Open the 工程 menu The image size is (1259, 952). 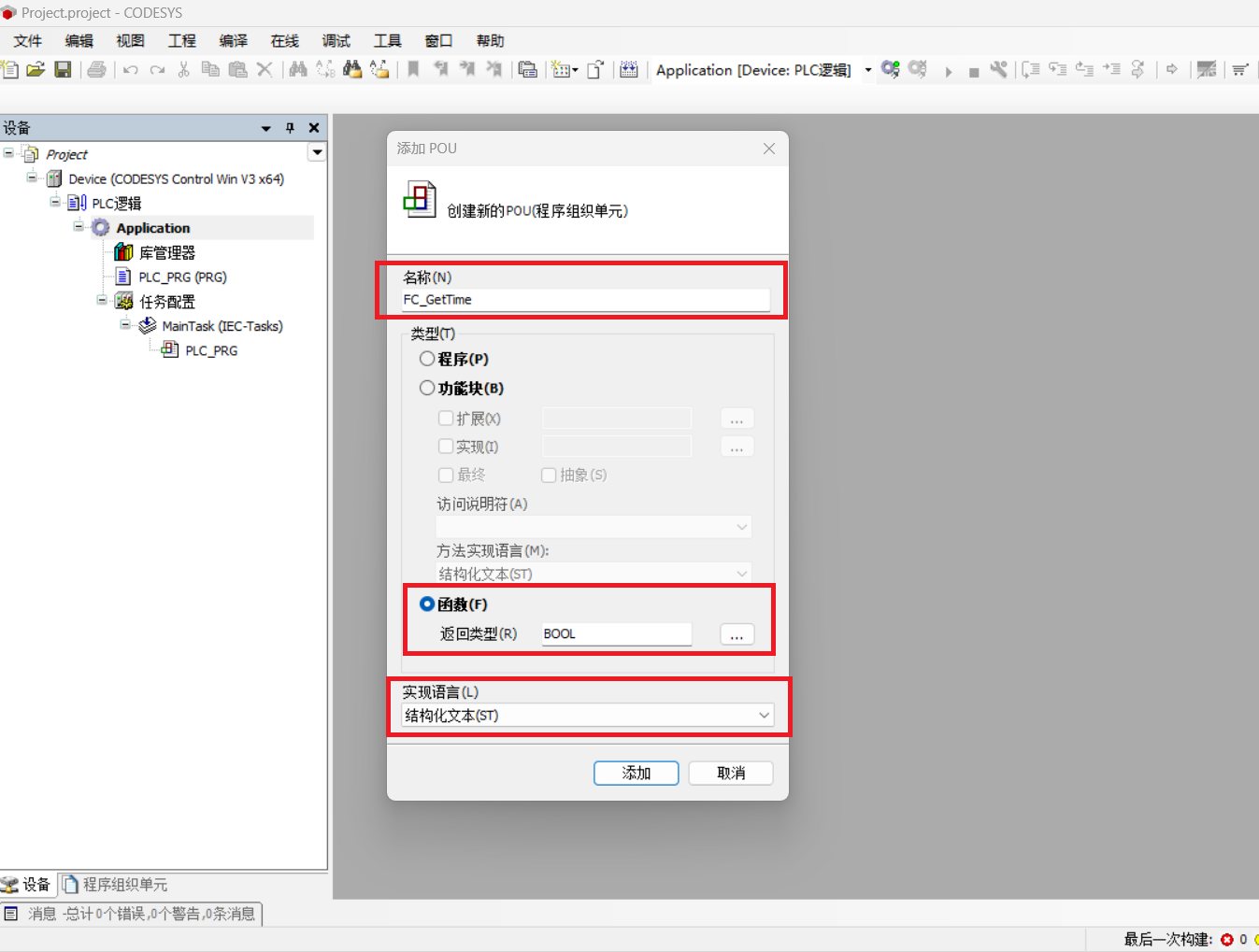pyautogui.click(x=182, y=40)
